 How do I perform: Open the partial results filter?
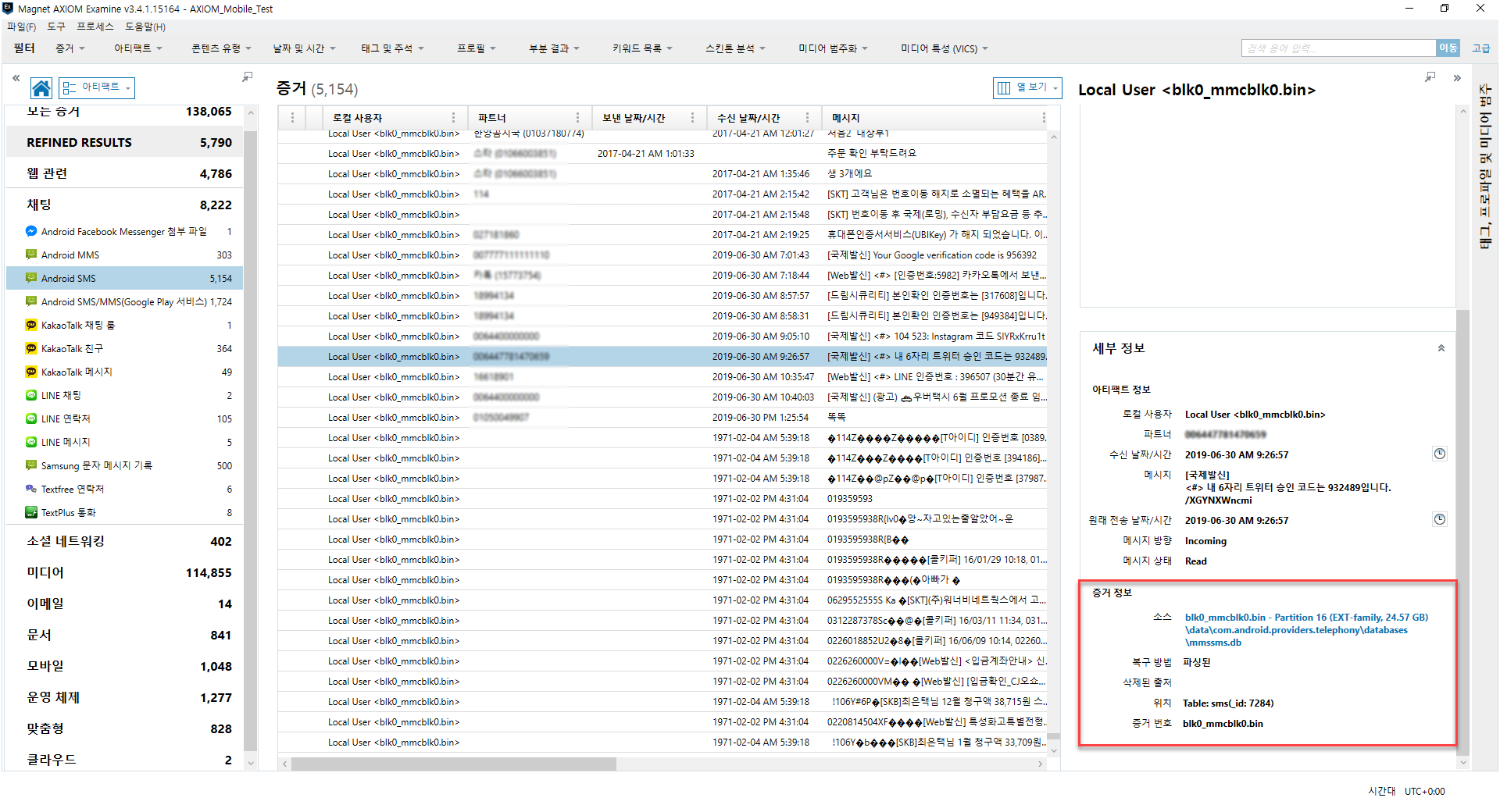pyautogui.click(x=554, y=48)
